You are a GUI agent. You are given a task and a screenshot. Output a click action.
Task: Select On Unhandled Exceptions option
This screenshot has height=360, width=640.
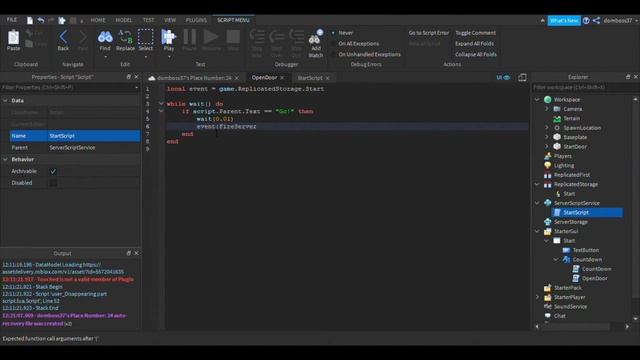coord(369,54)
